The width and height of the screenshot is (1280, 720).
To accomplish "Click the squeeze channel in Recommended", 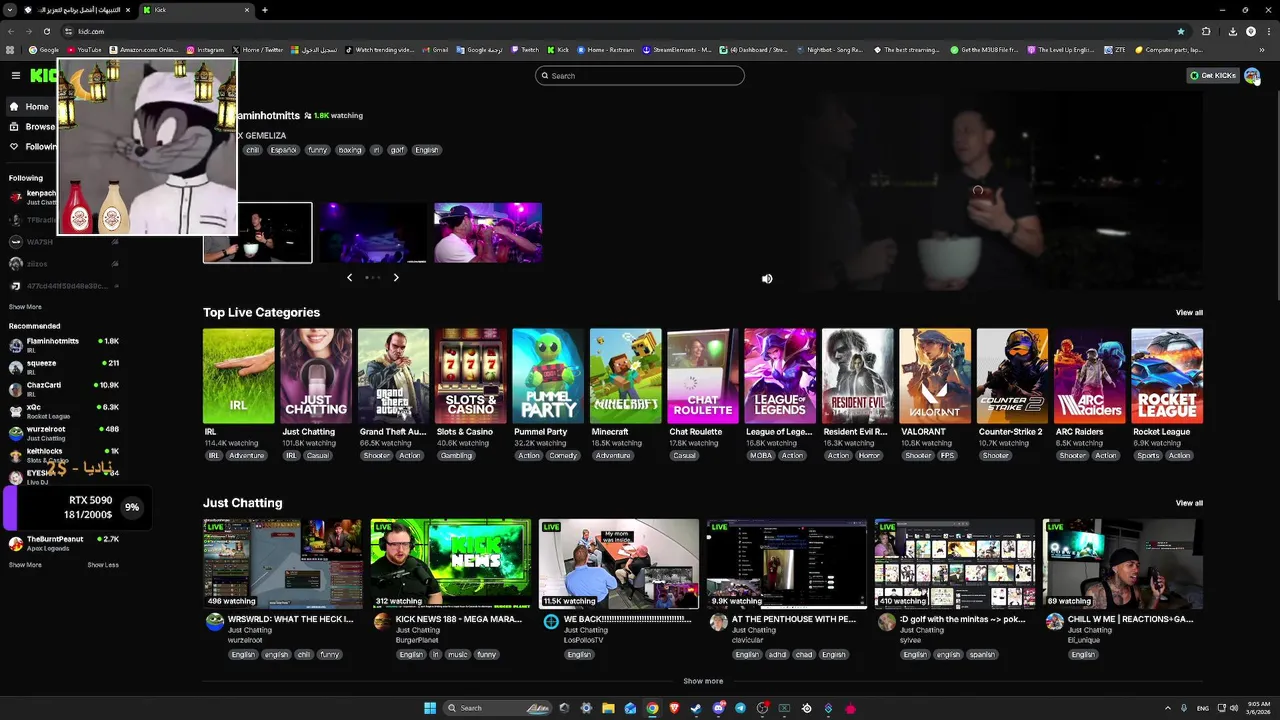I will point(64,367).
